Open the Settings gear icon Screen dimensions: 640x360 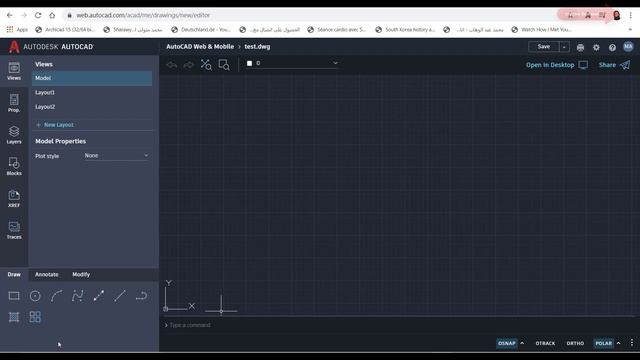(x=596, y=47)
